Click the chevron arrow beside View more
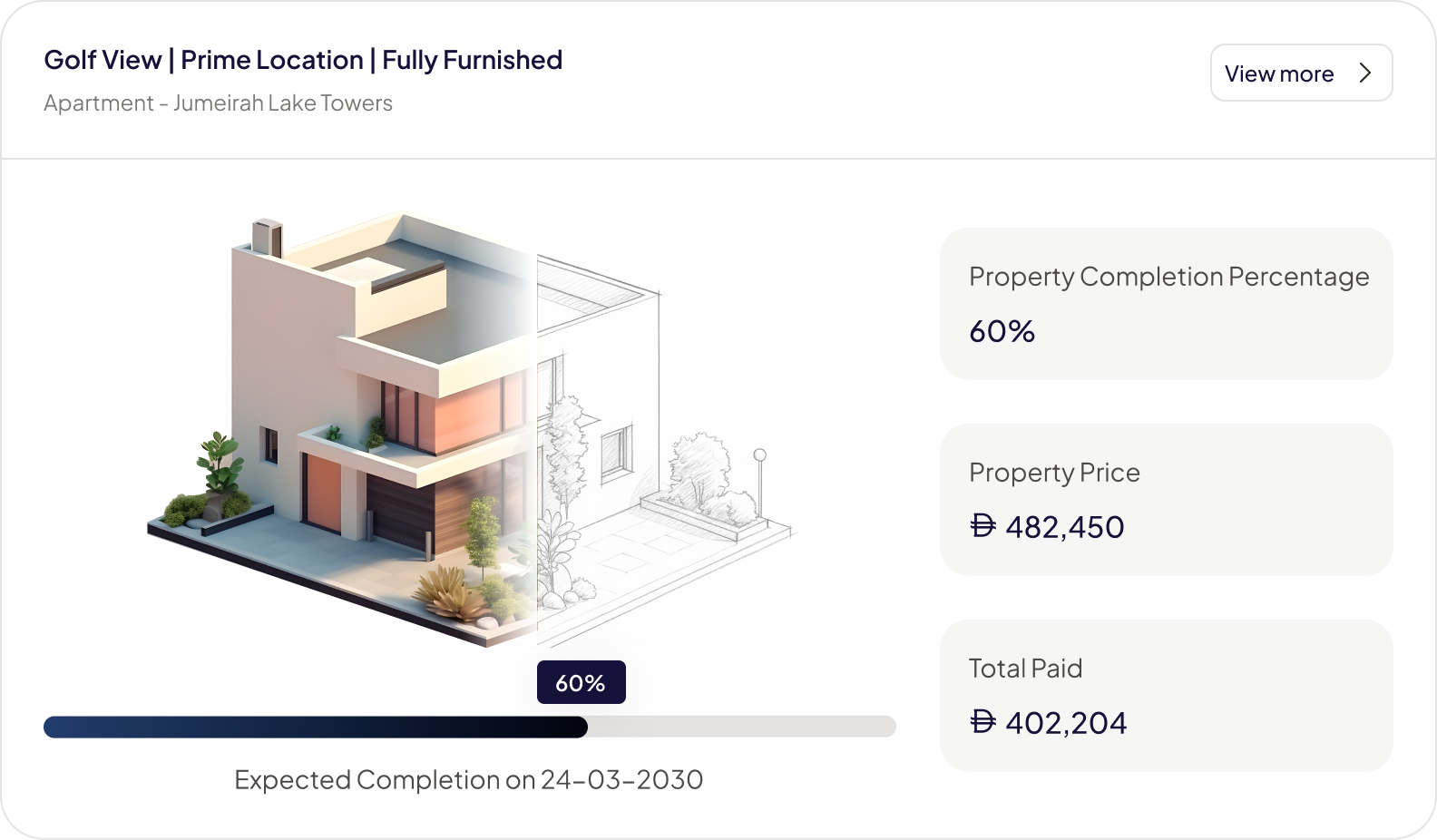Screen dimensions: 1437x840 tap(1365, 73)
